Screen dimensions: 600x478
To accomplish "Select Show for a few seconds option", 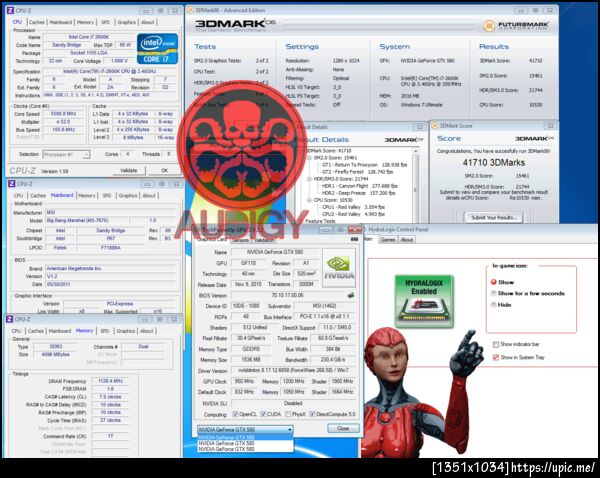I will point(494,294).
